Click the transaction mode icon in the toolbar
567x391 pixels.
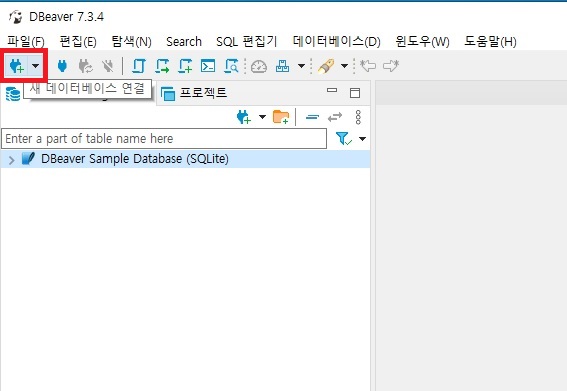pyautogui.click(x=282, y=66)
